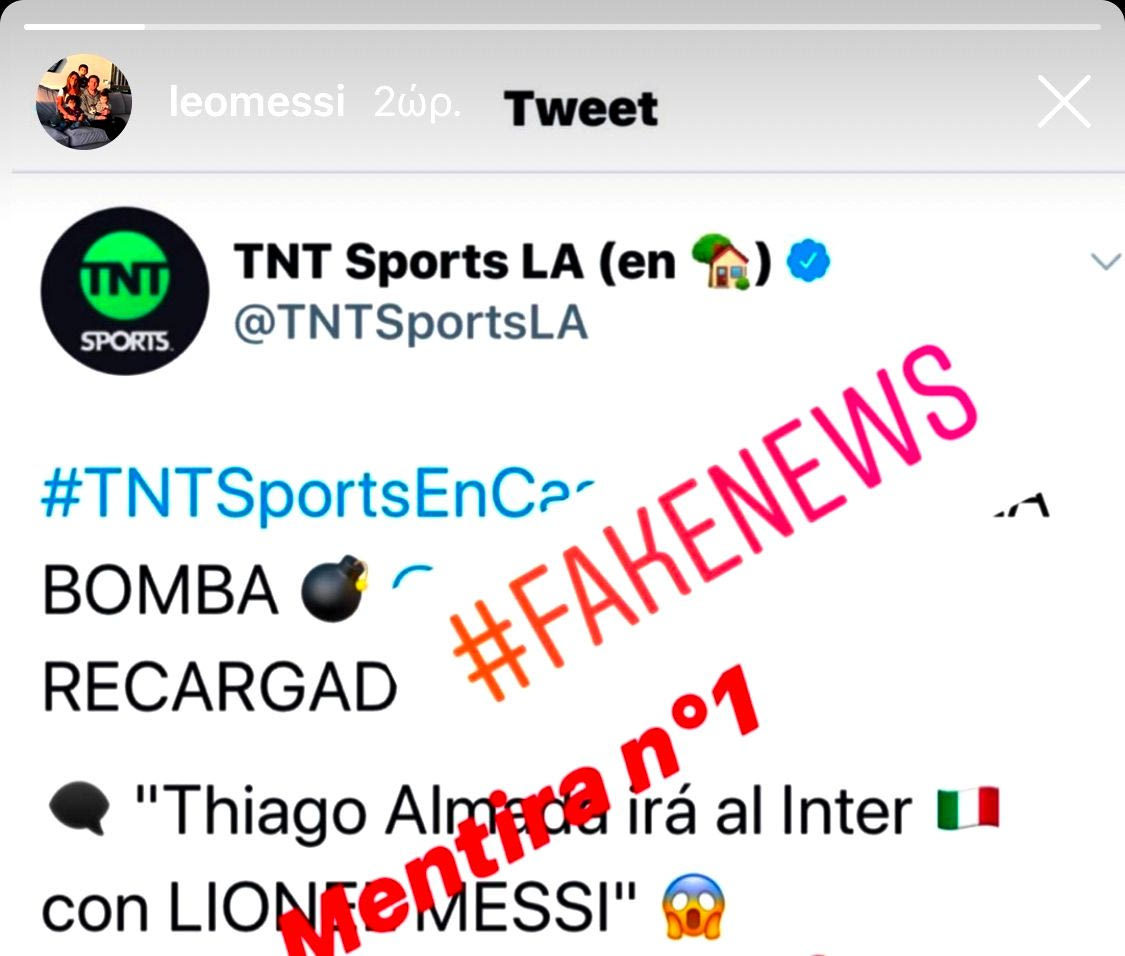Open the @TNTSportsLA handle
Viewport: 1125px width, 956px height.
(x=410, y=323)
